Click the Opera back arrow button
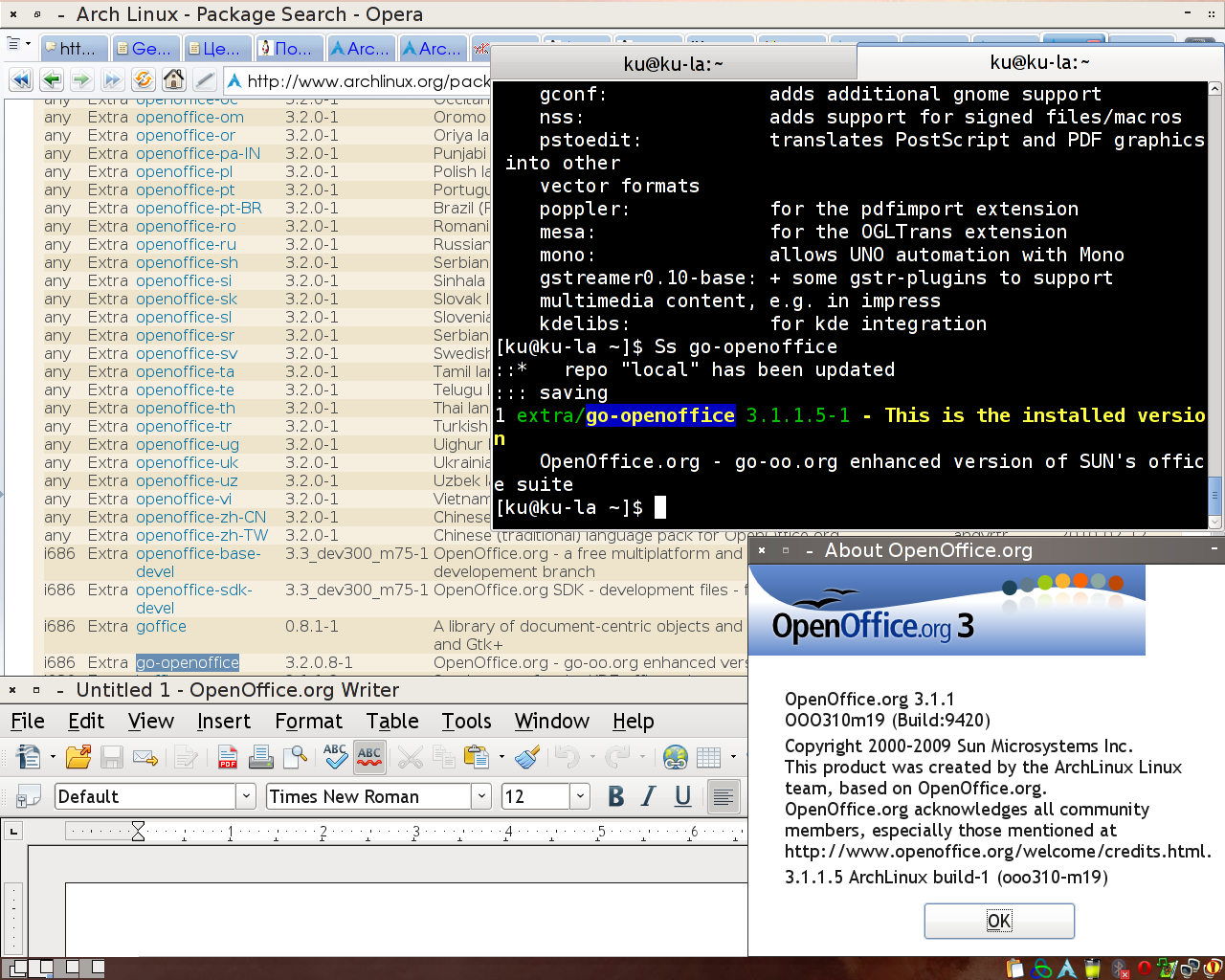The image size is (1225, 980). (52, 80)
